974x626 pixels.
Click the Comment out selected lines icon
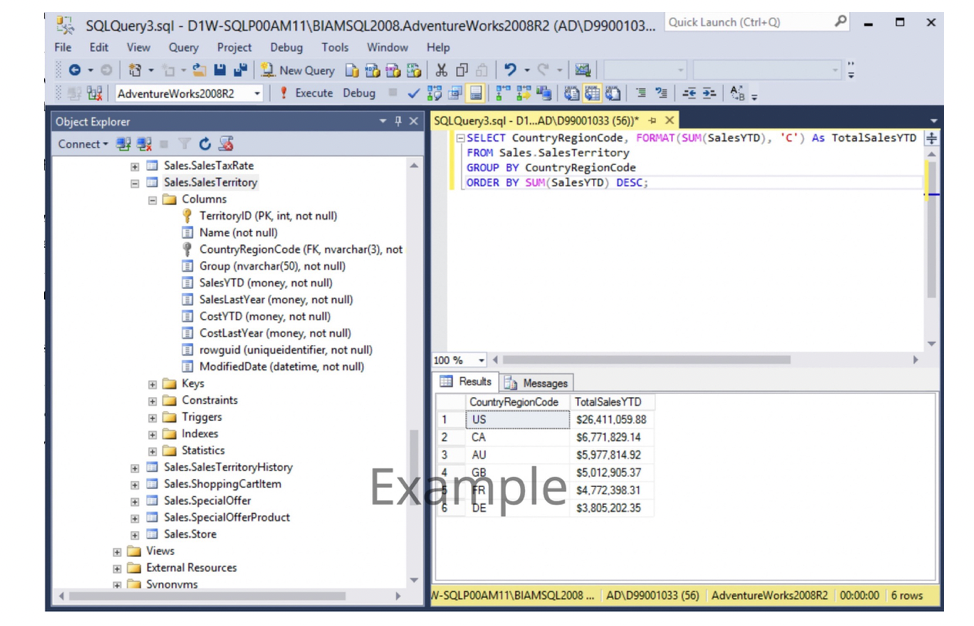coord(641,94)
